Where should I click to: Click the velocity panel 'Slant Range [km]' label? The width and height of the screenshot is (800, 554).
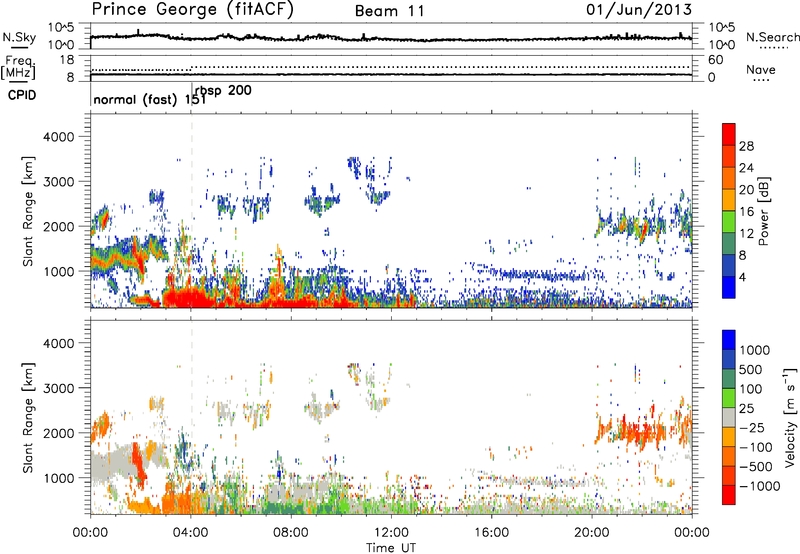point(28,417)
